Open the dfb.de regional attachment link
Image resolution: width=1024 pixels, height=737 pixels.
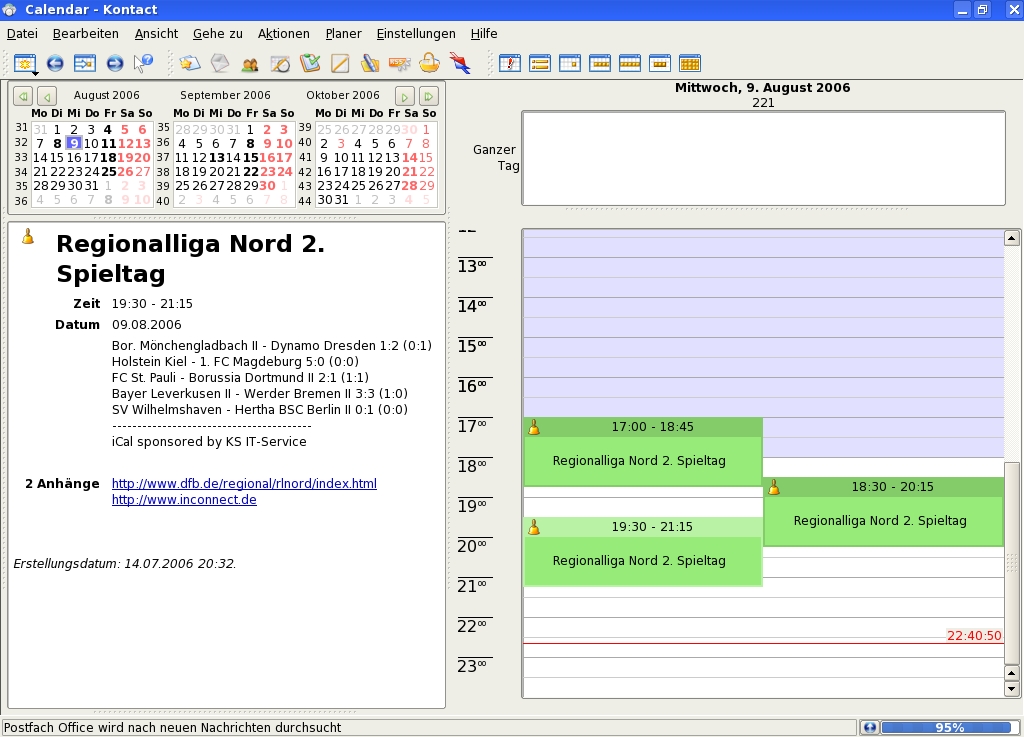click(244, 484)
